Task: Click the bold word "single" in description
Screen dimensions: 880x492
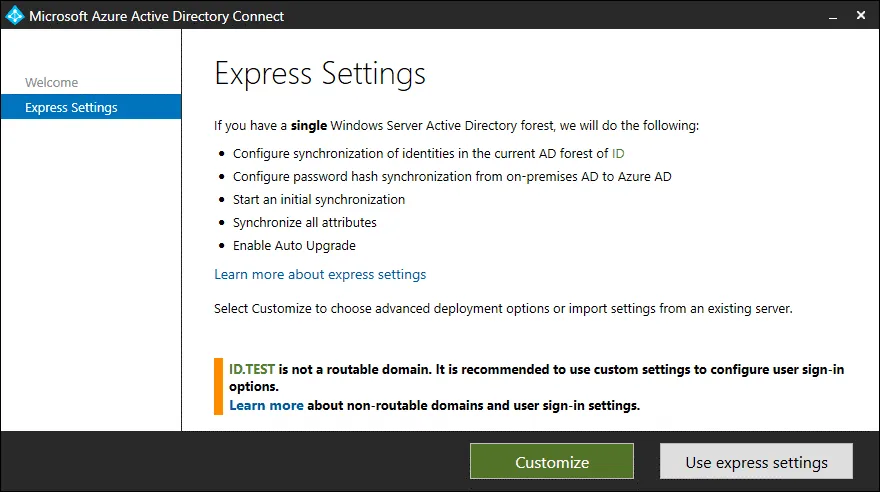Action: tap(311, 126)
